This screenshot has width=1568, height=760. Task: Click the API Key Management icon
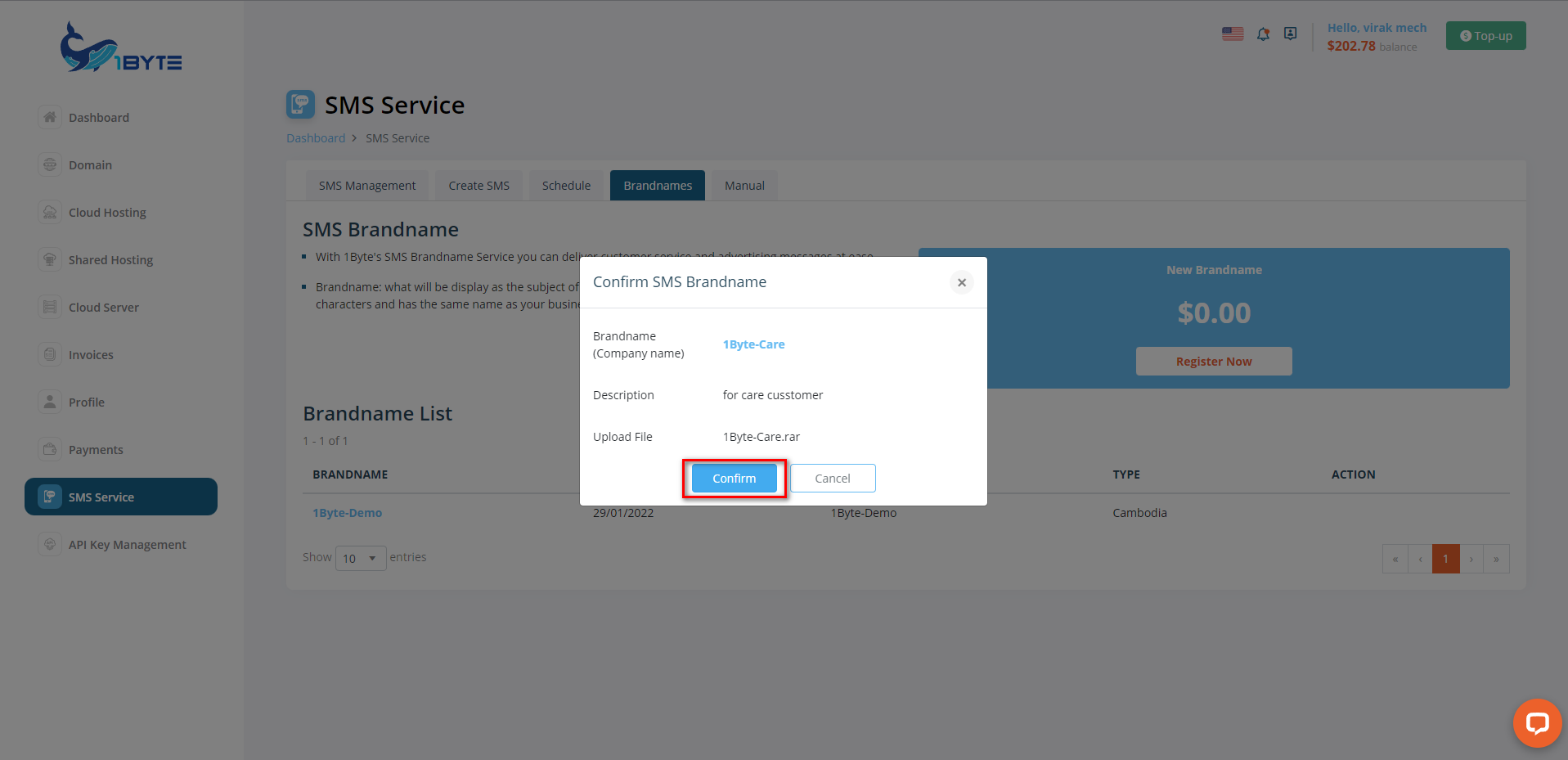tap(50, 544)
